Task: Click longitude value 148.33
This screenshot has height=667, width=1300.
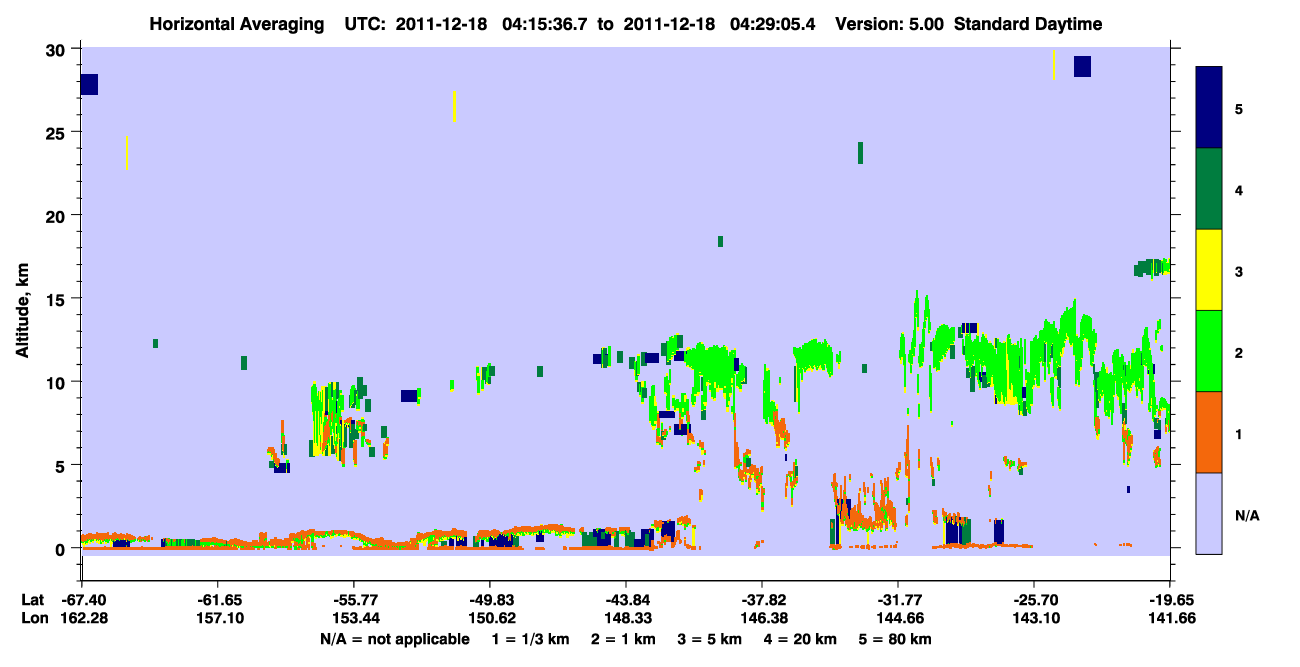Action: (x=626, y=619)
